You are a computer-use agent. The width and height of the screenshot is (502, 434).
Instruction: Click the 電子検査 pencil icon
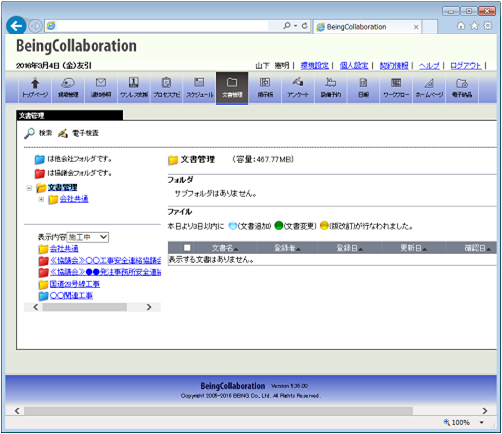63,133
